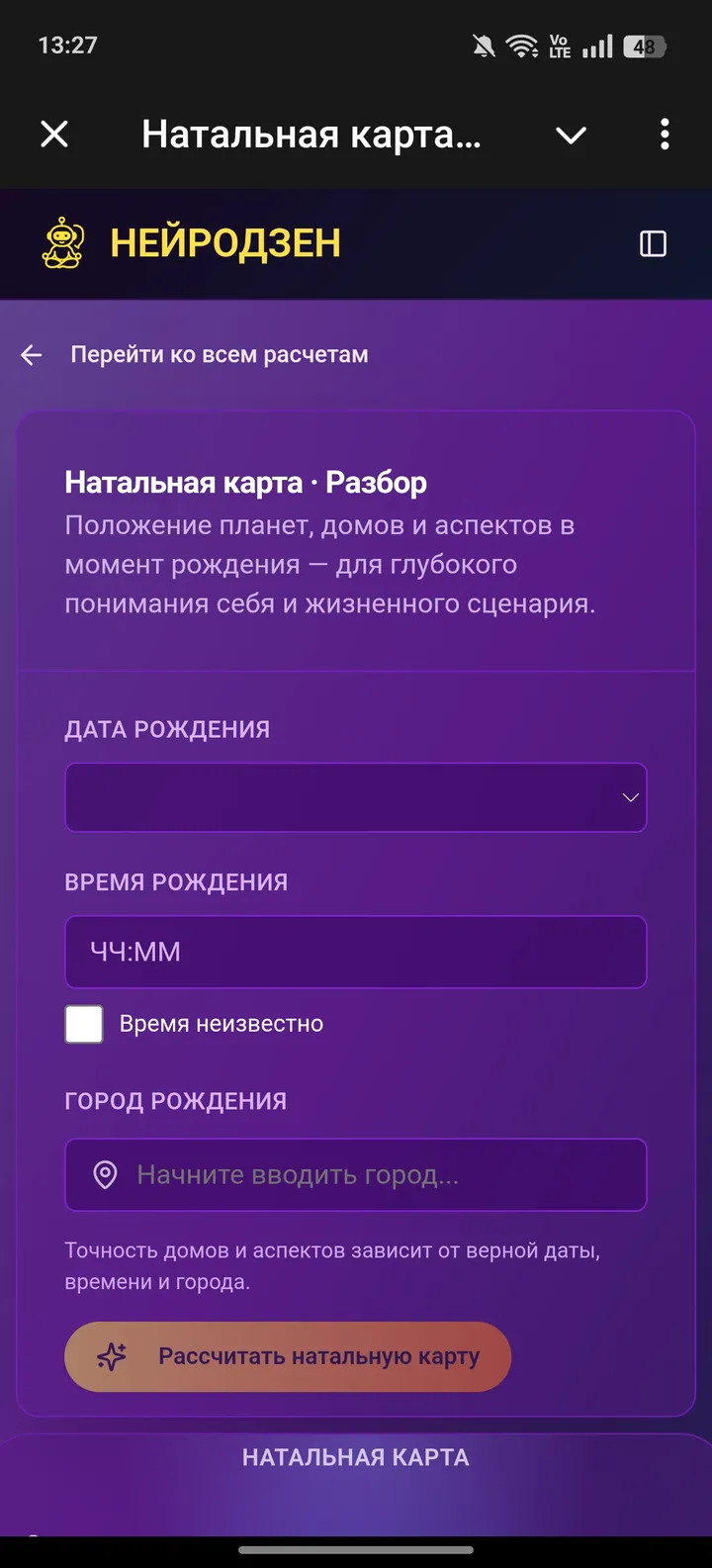Check the box next to Время неизвестно
The width and height of the screenshot is (712, 1568).
[84, 1024]
